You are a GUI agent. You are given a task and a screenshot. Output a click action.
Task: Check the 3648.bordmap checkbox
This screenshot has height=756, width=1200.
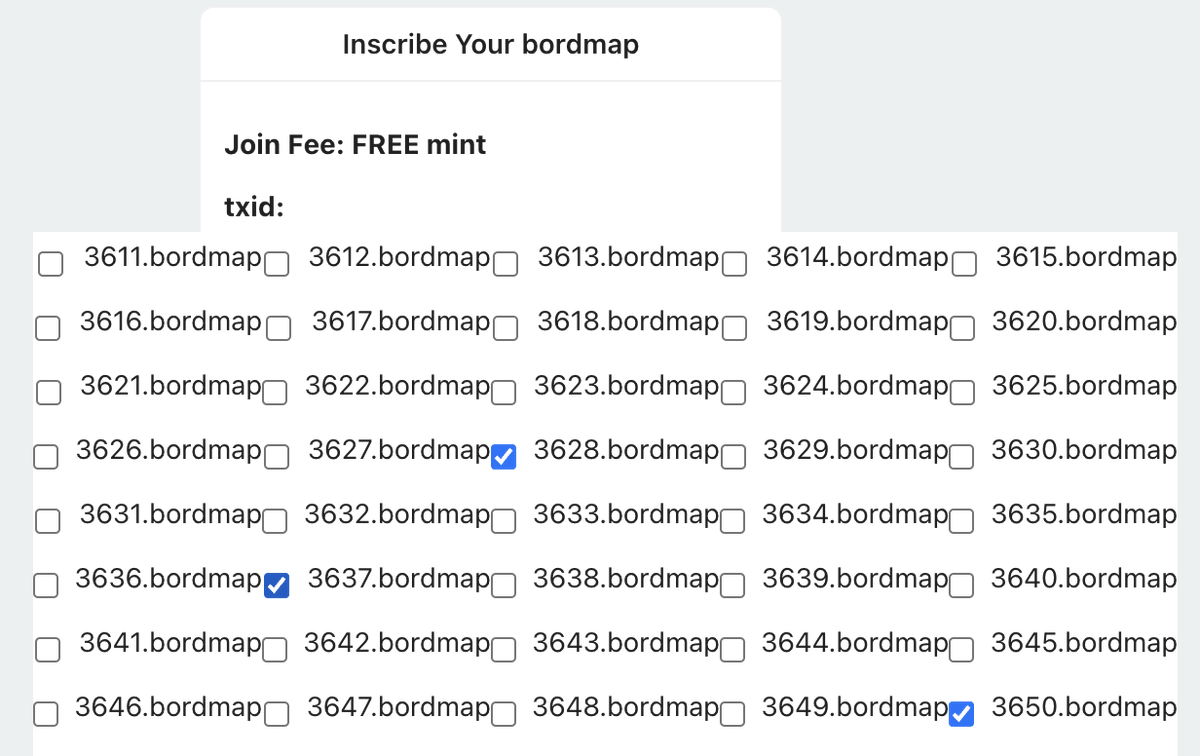pos(505,714)
